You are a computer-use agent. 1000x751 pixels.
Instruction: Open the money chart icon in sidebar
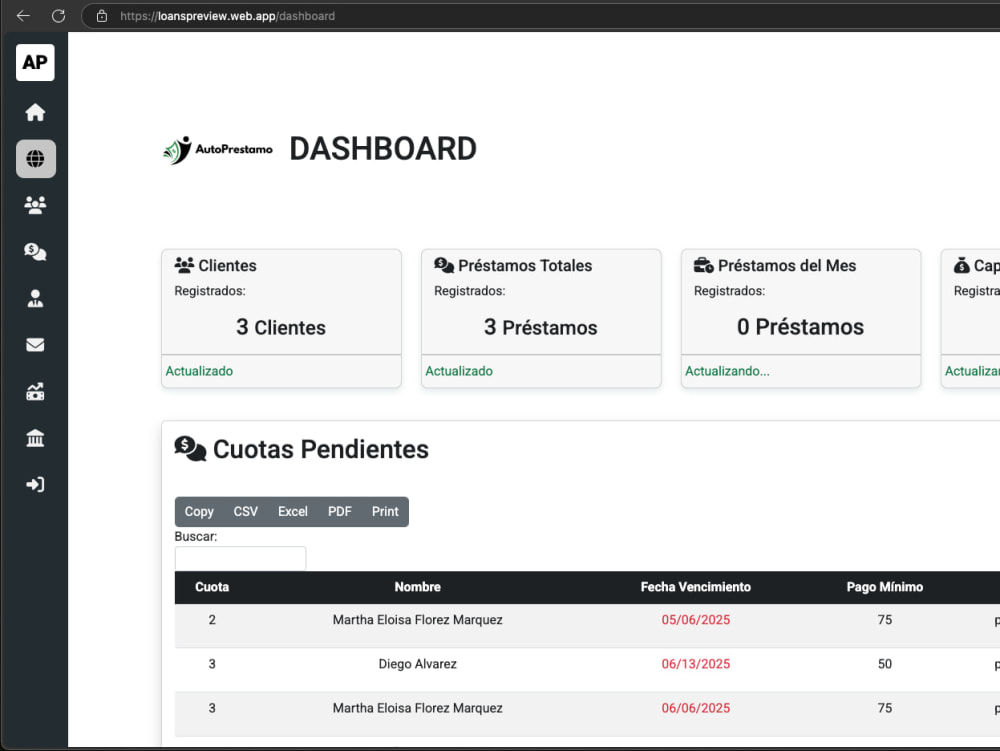point(35,391)
